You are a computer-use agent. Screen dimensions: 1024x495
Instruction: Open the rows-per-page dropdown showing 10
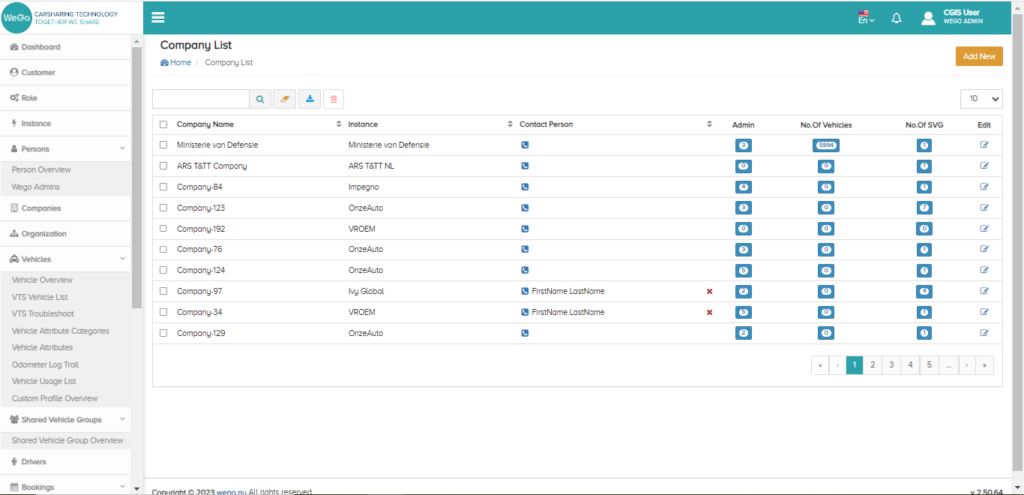(981, 99)
